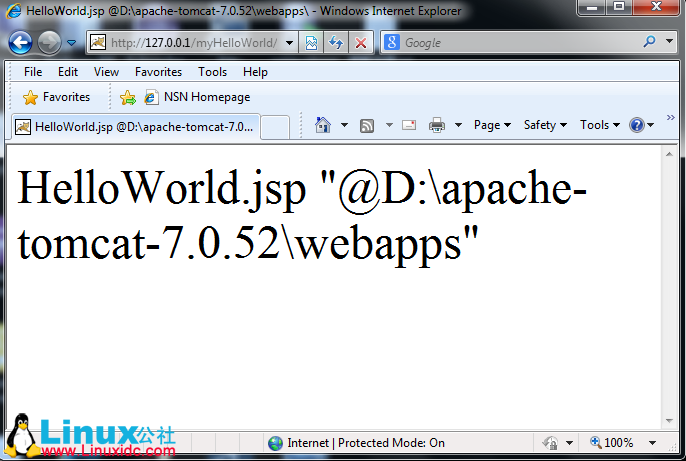Expand the Feeds dropdown arrow

pyautogui.click(x=389, y=126)
